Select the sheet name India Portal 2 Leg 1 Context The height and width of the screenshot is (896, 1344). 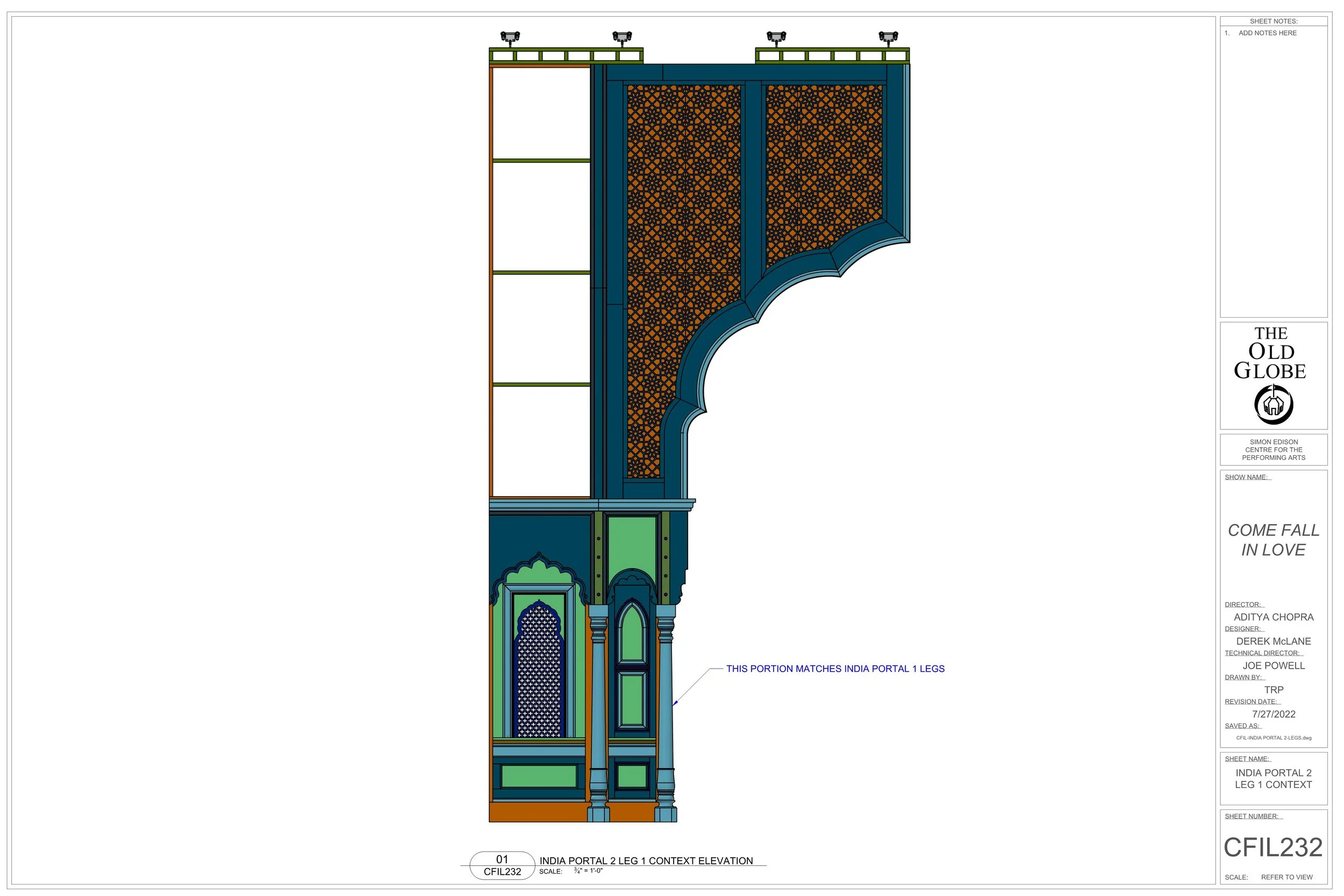click(x=1273, y=779)
